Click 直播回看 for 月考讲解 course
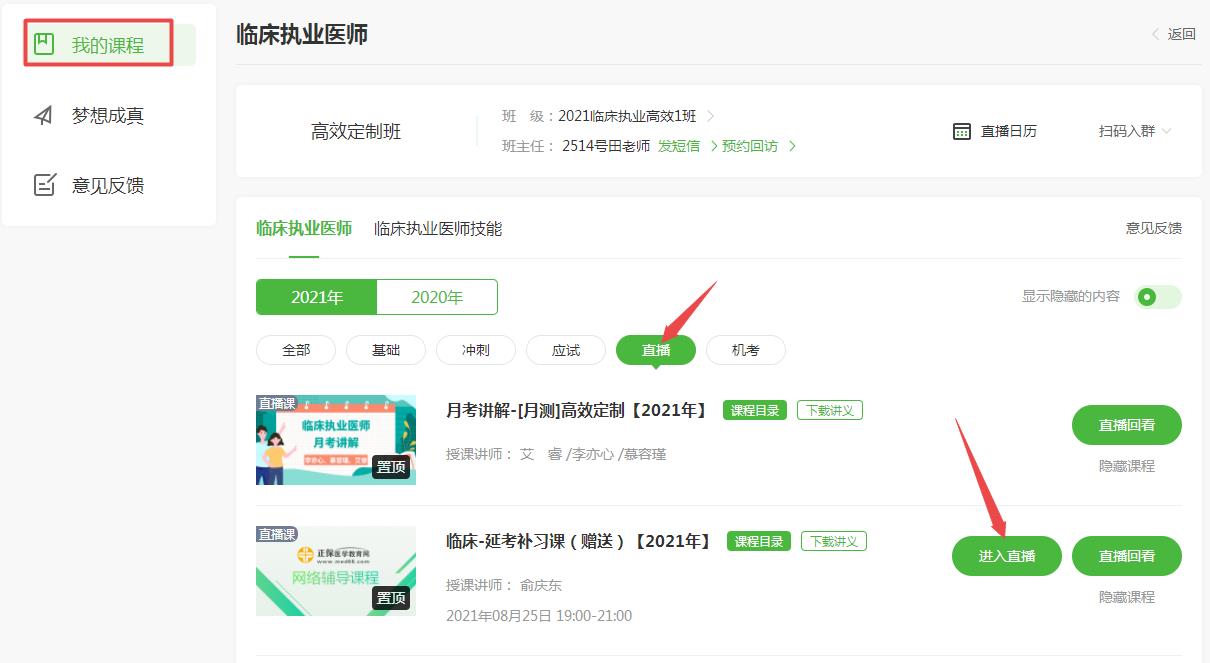Viewport: 1210px width, 663px height. click(x=1126, y=425)
